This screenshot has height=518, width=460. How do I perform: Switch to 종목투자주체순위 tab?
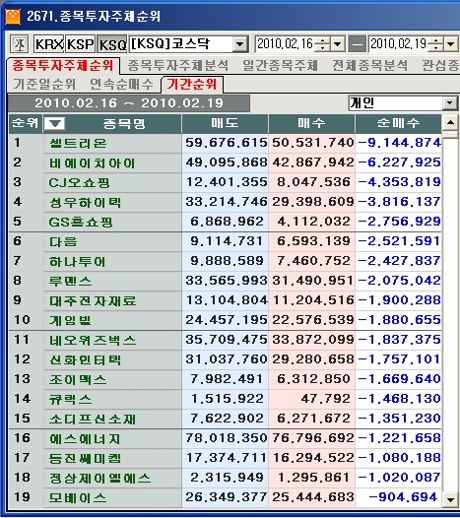coord(63,65)
